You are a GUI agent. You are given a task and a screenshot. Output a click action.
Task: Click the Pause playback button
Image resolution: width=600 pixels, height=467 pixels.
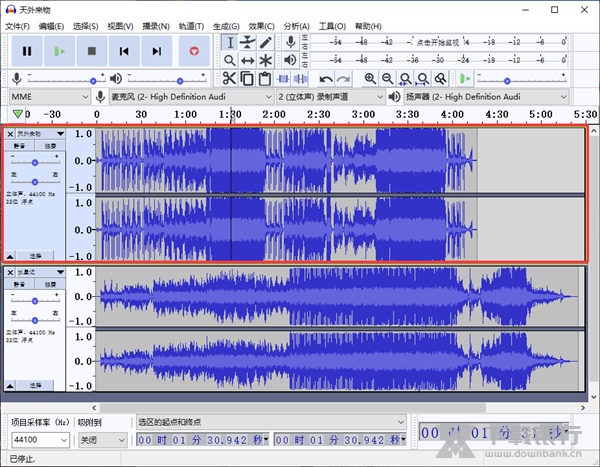[27, 50]
